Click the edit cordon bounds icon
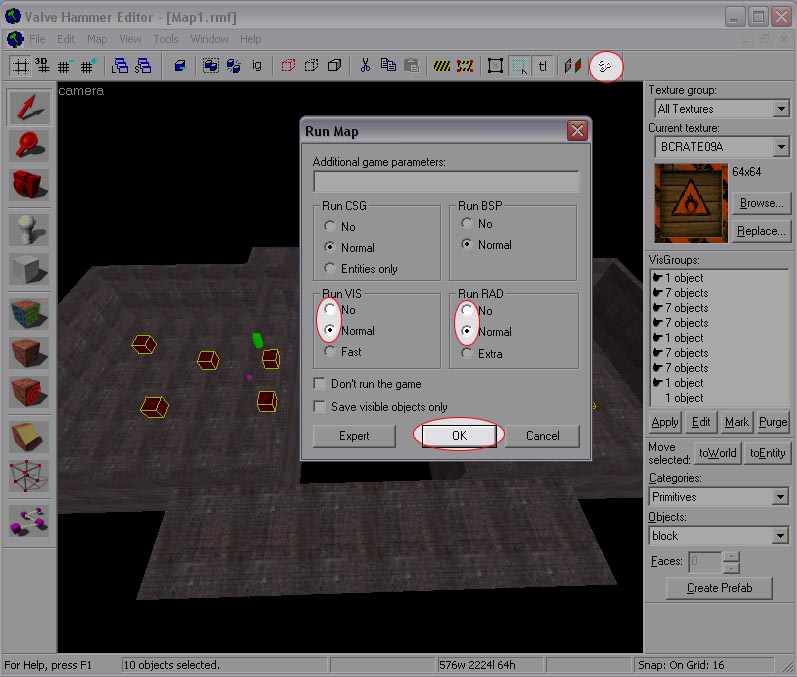The image size is (797, 677). [465, 66]
